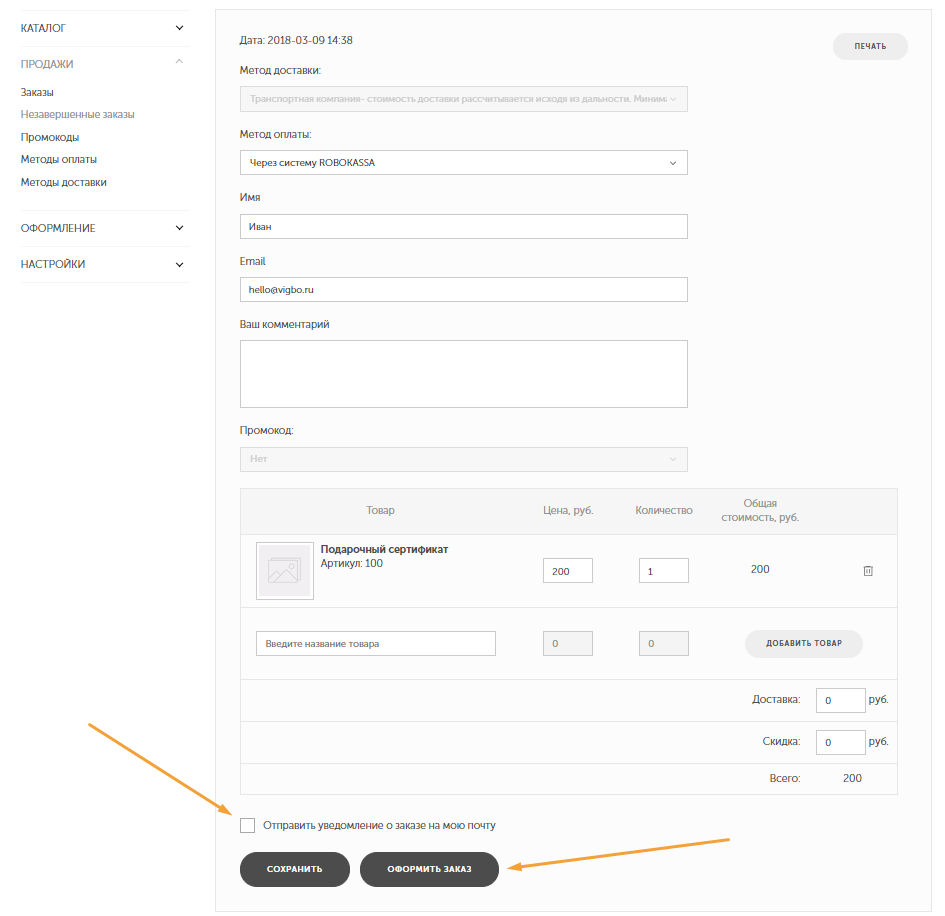Open the Метод оплаты ROBOKASSA dropdown

pyautogui.click(x=463, y=163)
